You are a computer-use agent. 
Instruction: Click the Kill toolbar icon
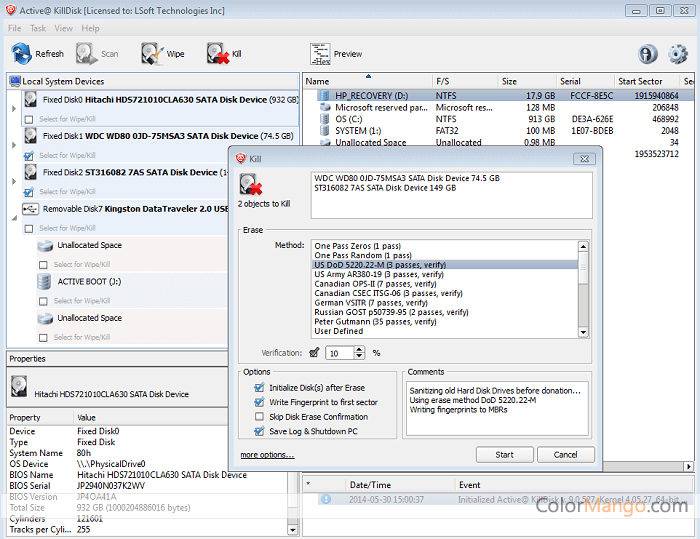[x=218, y=54]
